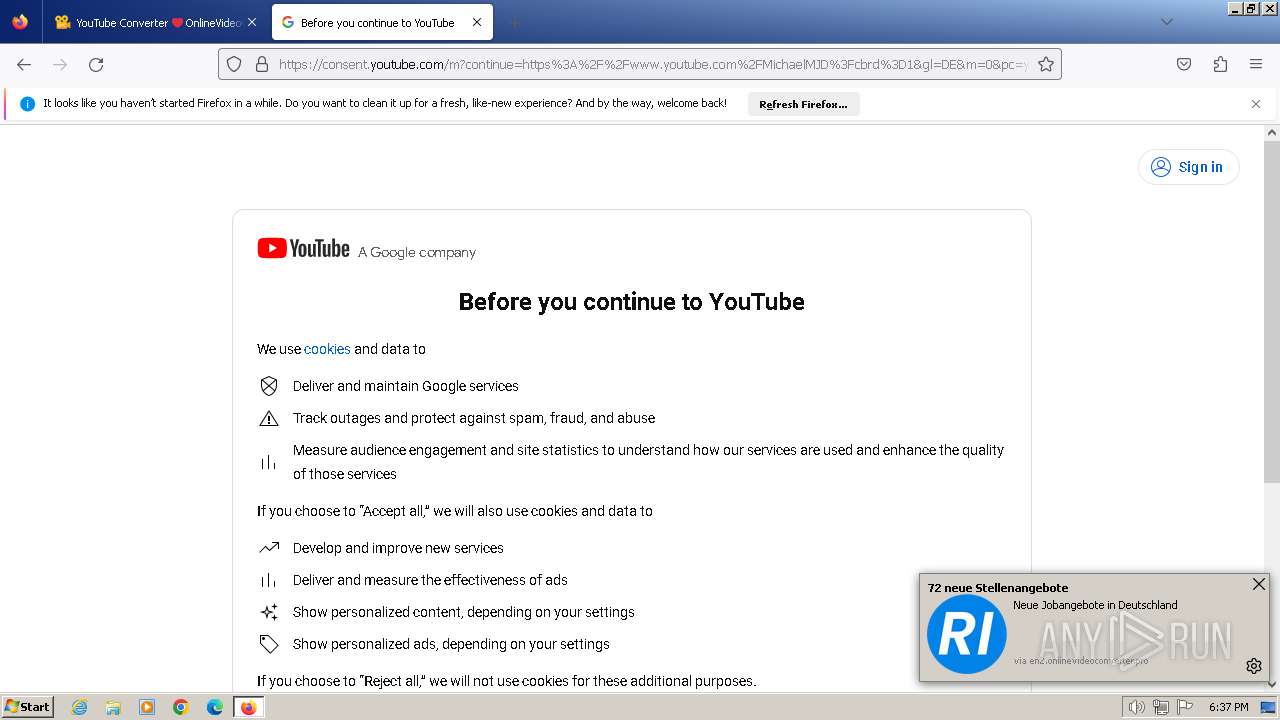Open the Save to Pocket button
Screen dimensions: 1280x720
1184,64
